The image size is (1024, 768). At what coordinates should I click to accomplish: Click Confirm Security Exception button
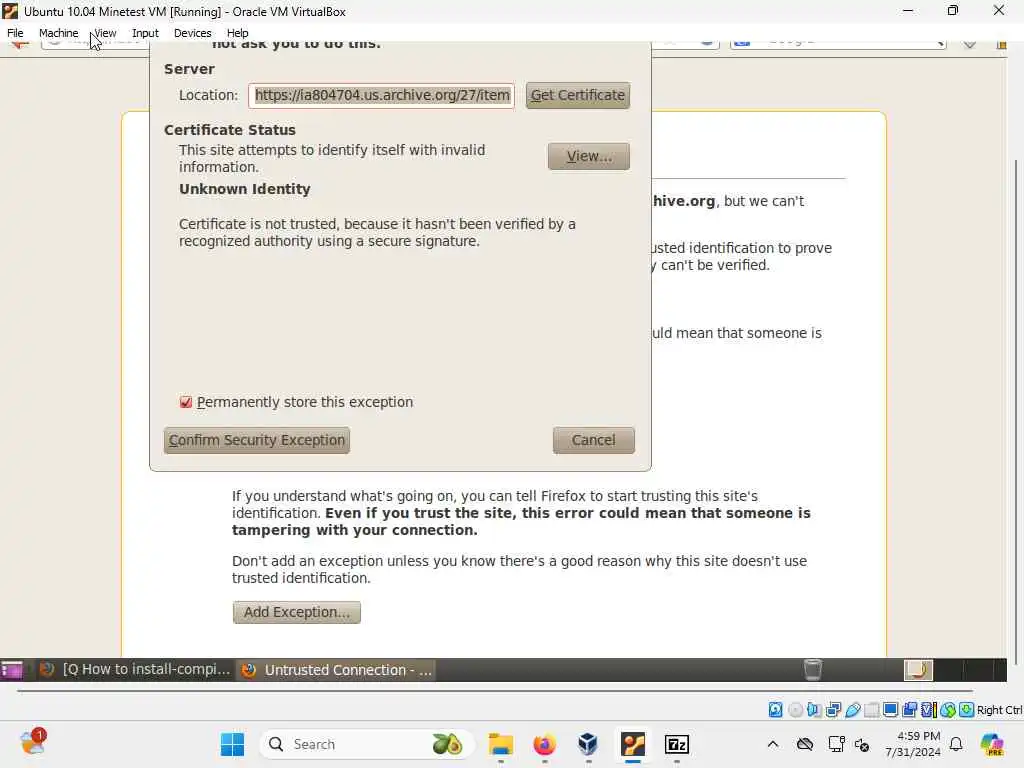click(257, 440)
